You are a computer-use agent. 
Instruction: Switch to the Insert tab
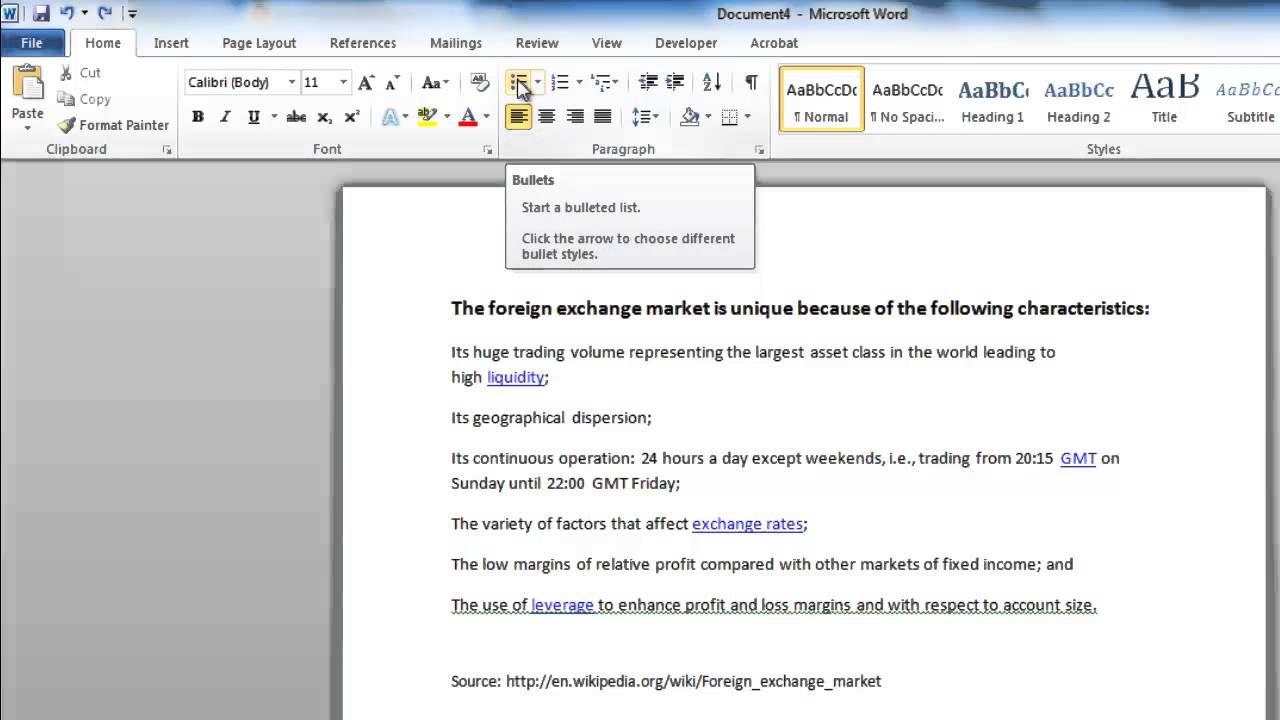171,43
